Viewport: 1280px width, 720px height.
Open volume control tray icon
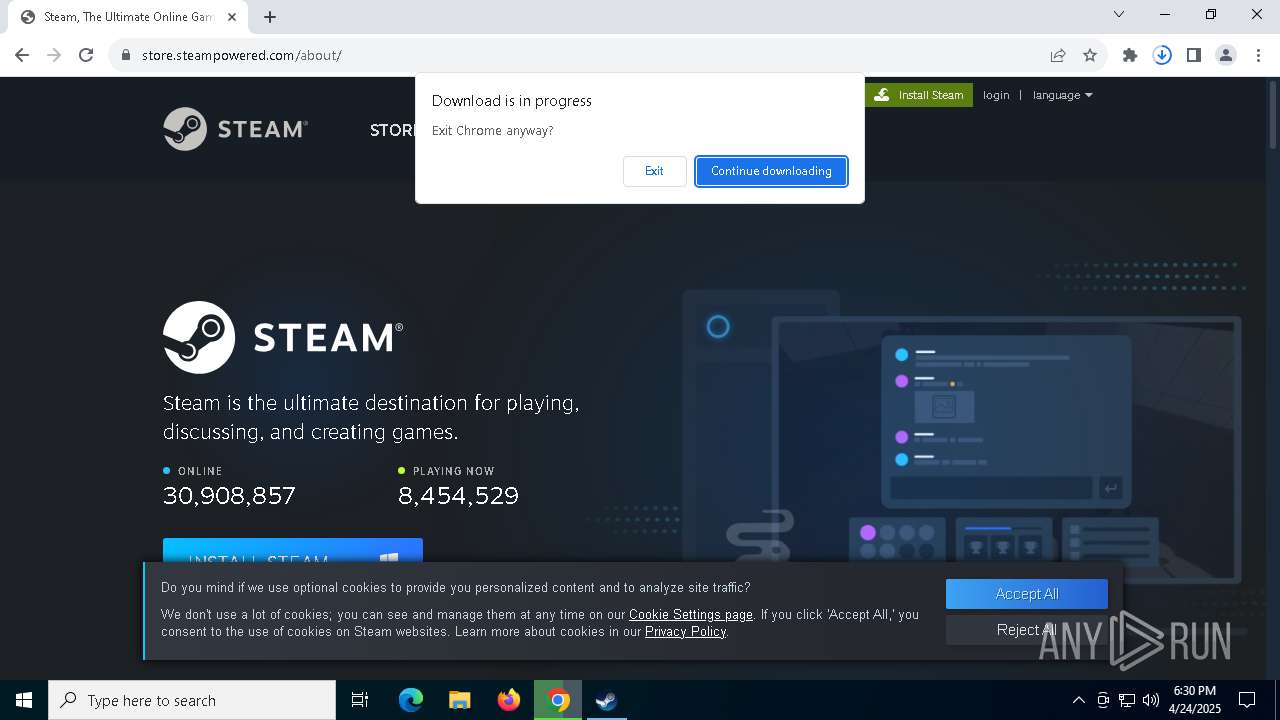1151,700
